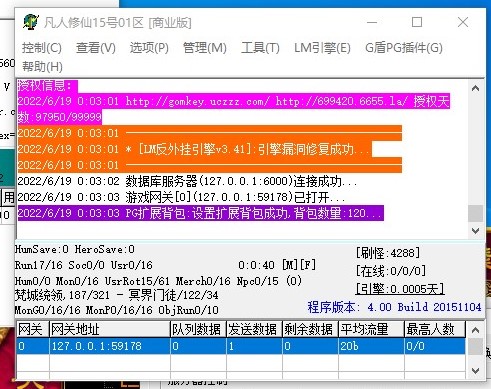Click the 平均流量 column header
Image resolution: width=491 pixels, height=389 pixels.
point(371,329)
